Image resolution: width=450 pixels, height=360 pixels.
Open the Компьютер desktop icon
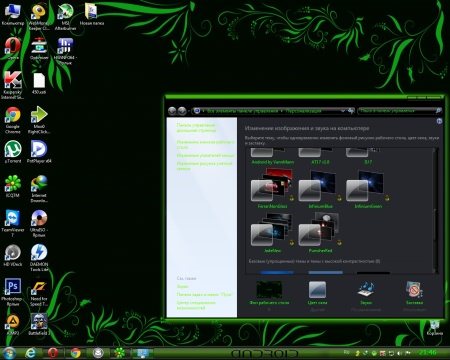point(13,15)
